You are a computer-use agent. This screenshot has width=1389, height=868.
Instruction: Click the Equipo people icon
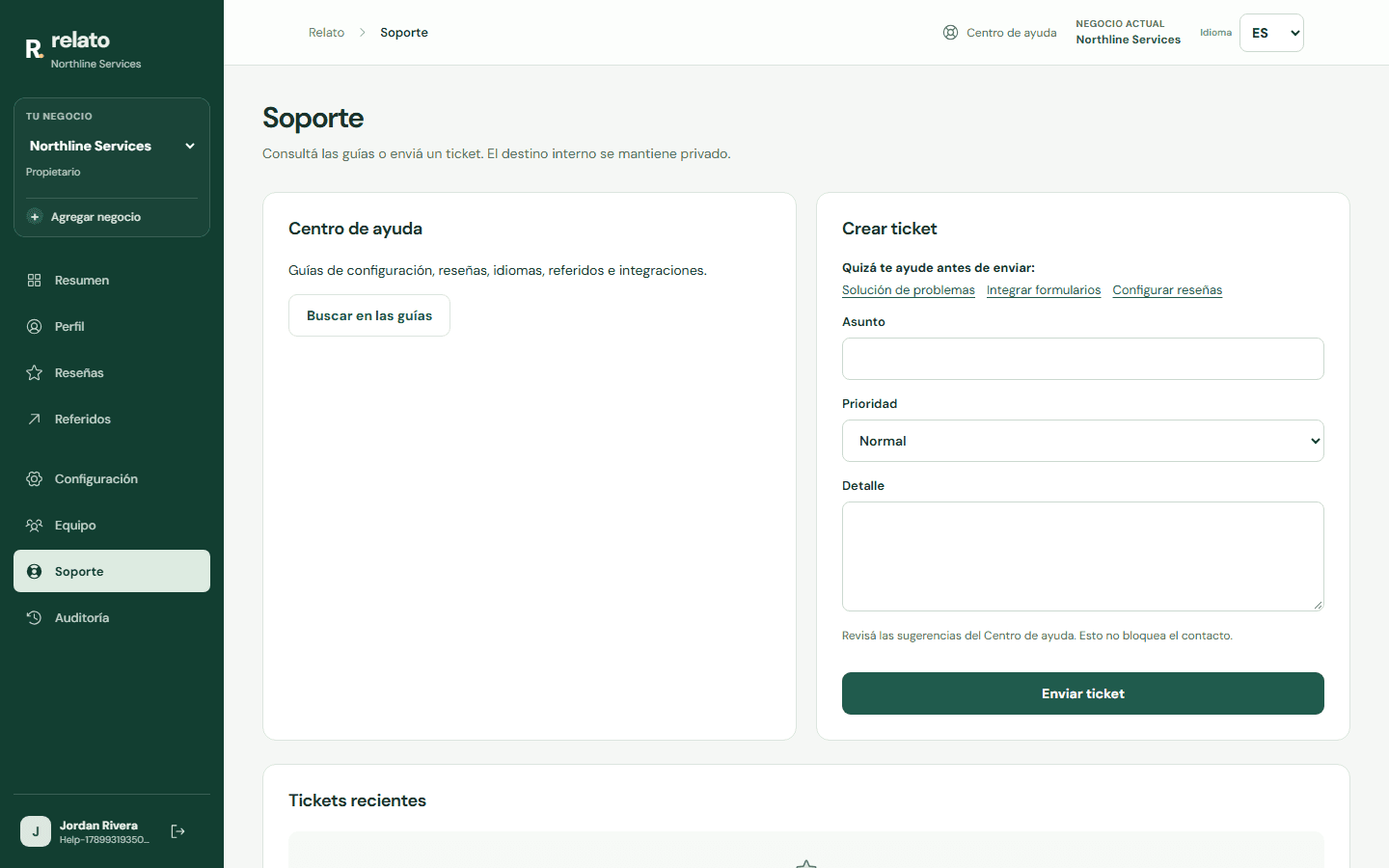point(35,526)
